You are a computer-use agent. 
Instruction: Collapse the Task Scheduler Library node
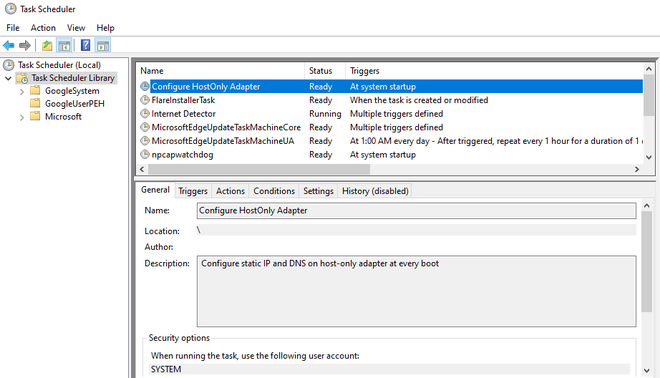8,78
